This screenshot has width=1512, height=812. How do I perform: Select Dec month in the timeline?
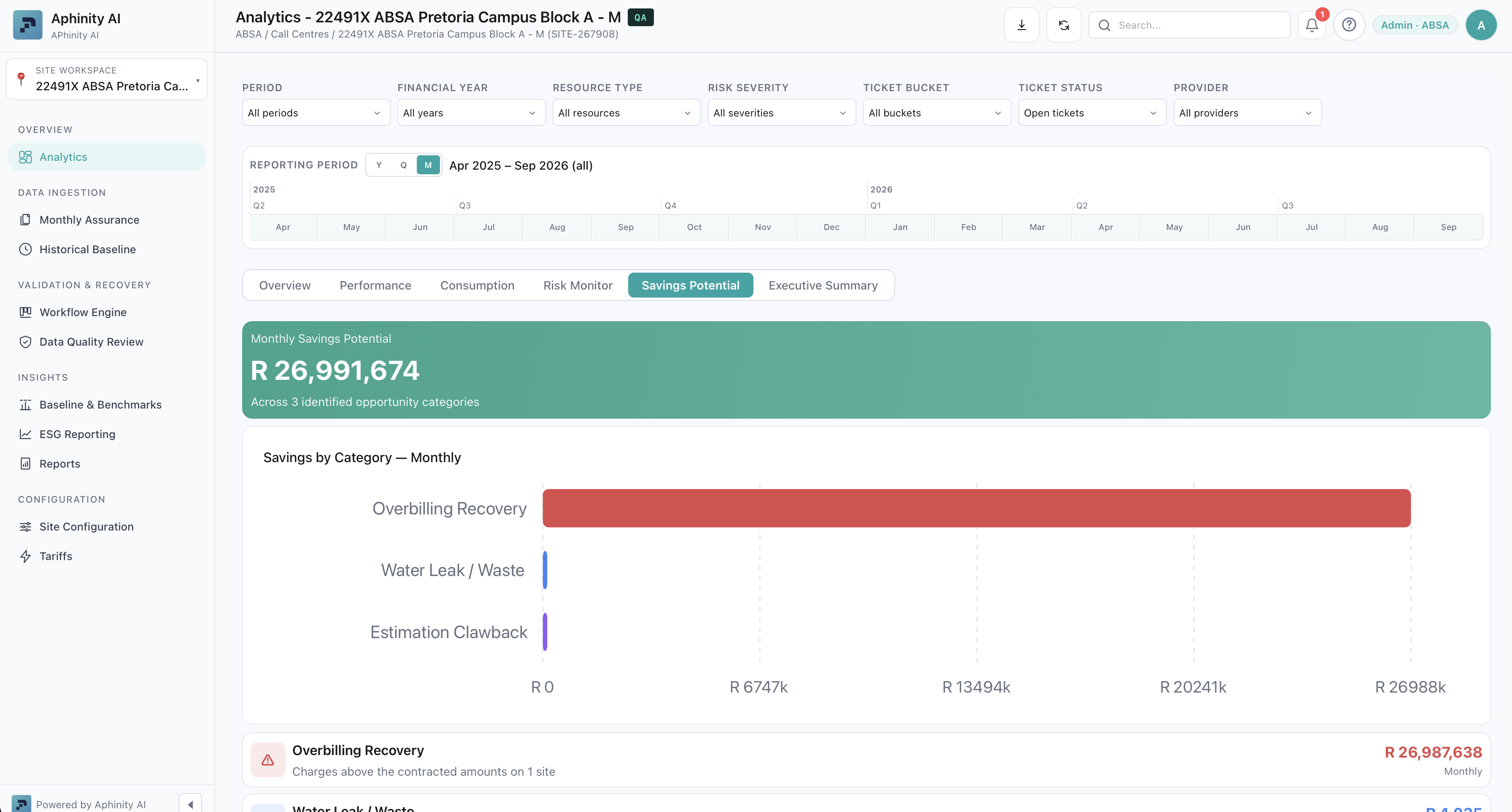(831, 227)
